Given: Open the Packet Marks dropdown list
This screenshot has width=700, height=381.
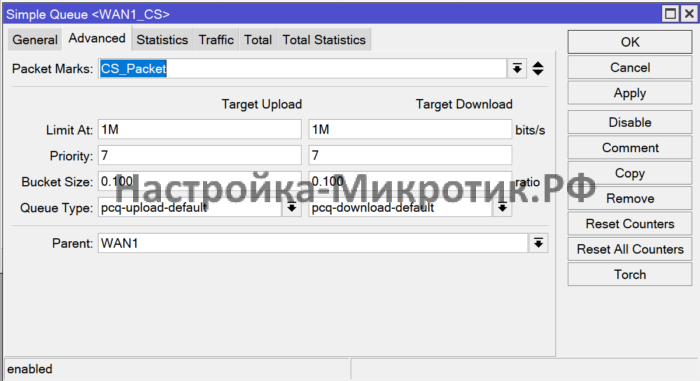Looking at the screenshot, I should click(x=517, y=68).
